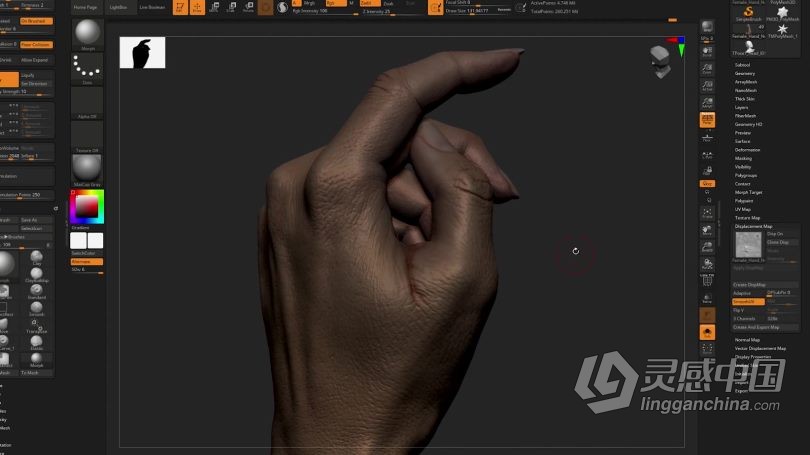The image size is (810, 455).
Task: Toggle the Alternate color button
Action: pos(87,262)
